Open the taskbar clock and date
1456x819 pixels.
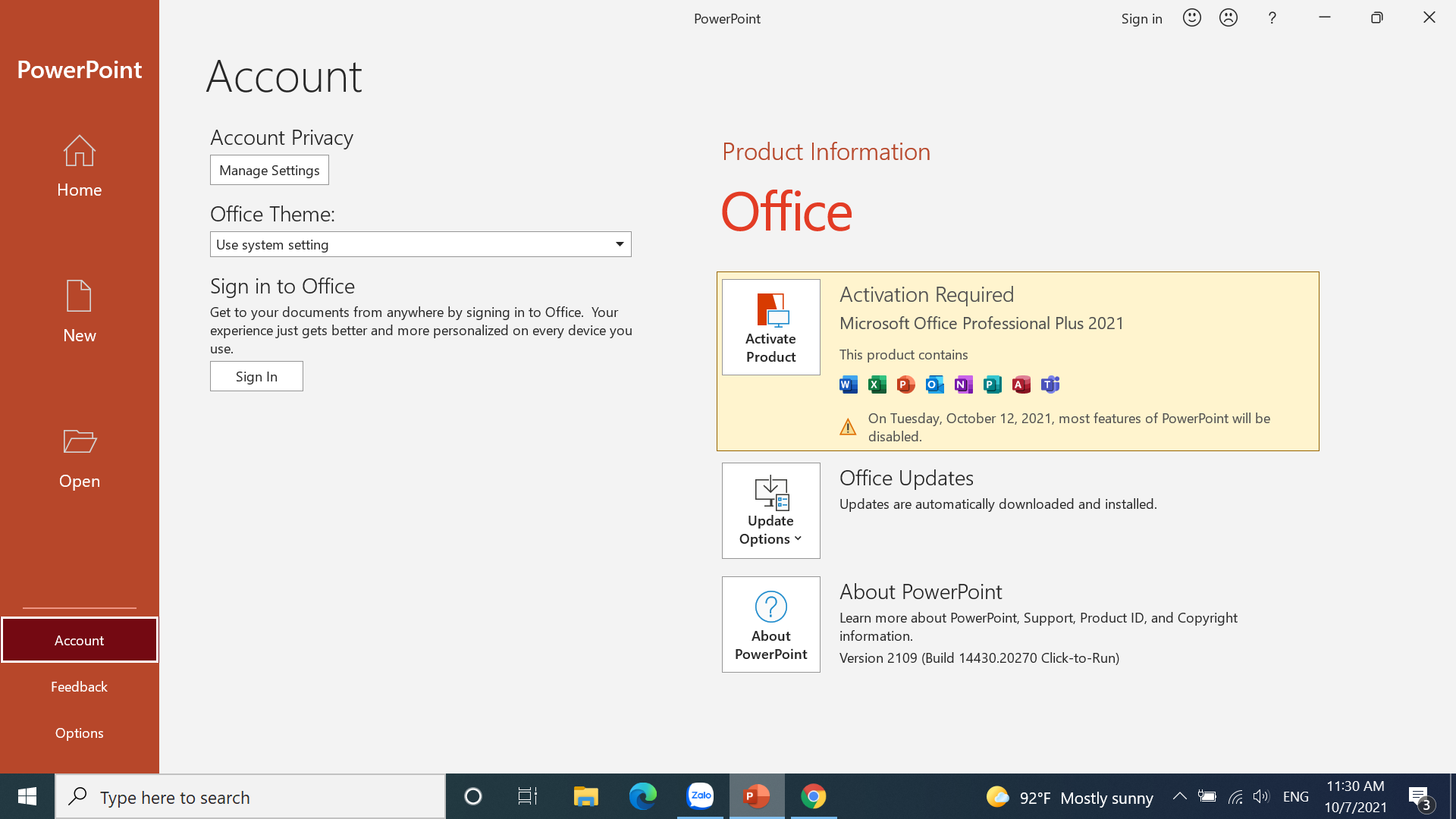1356,796
